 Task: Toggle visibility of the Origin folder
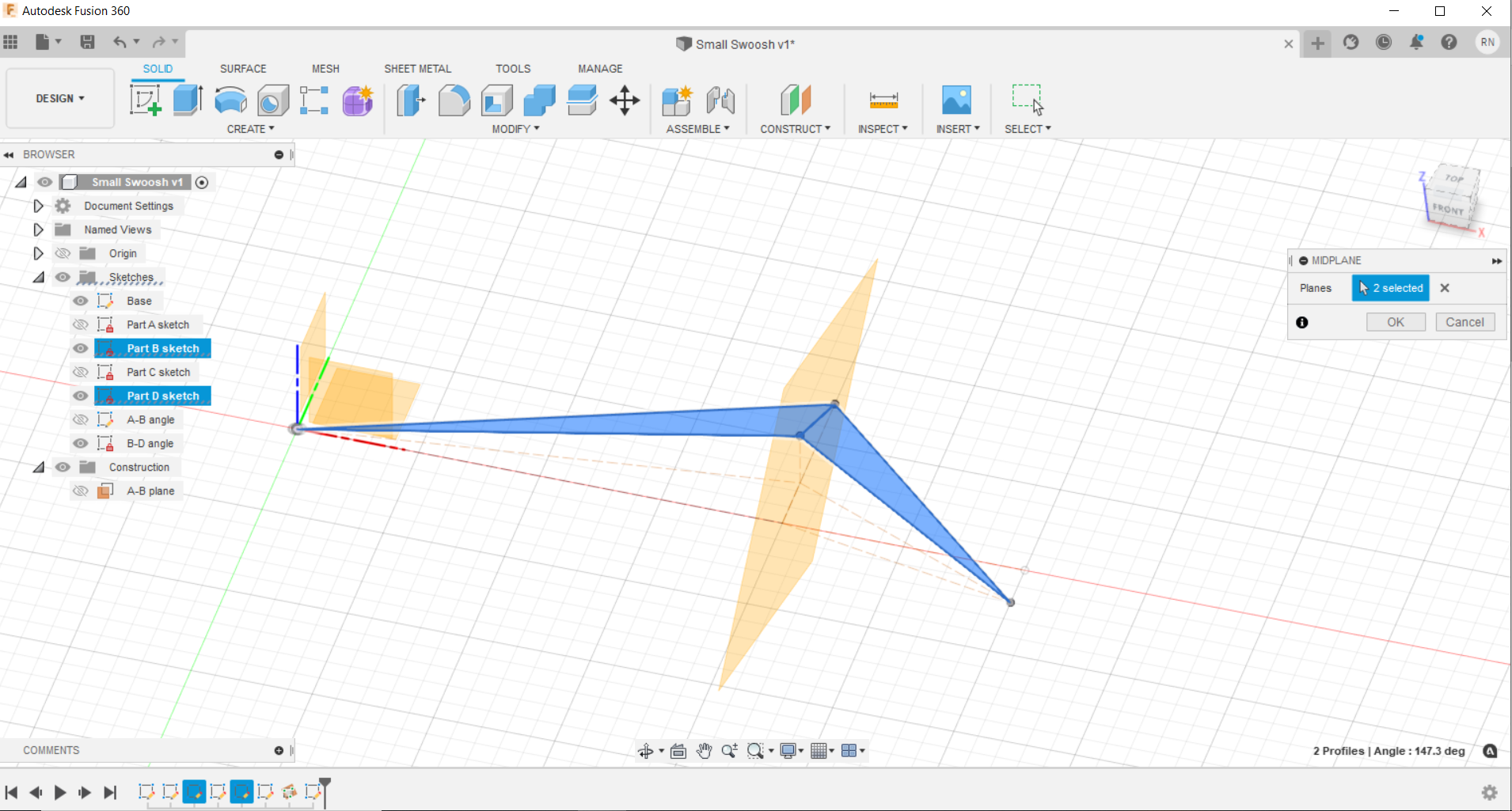(63, 253)
